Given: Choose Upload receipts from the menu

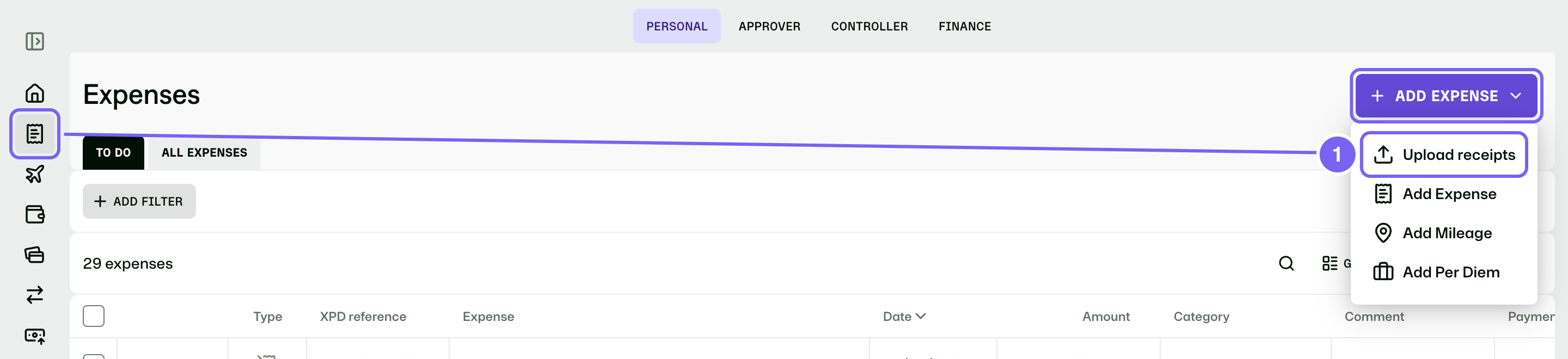Looking at the screenshot, I should (1444, 154).
